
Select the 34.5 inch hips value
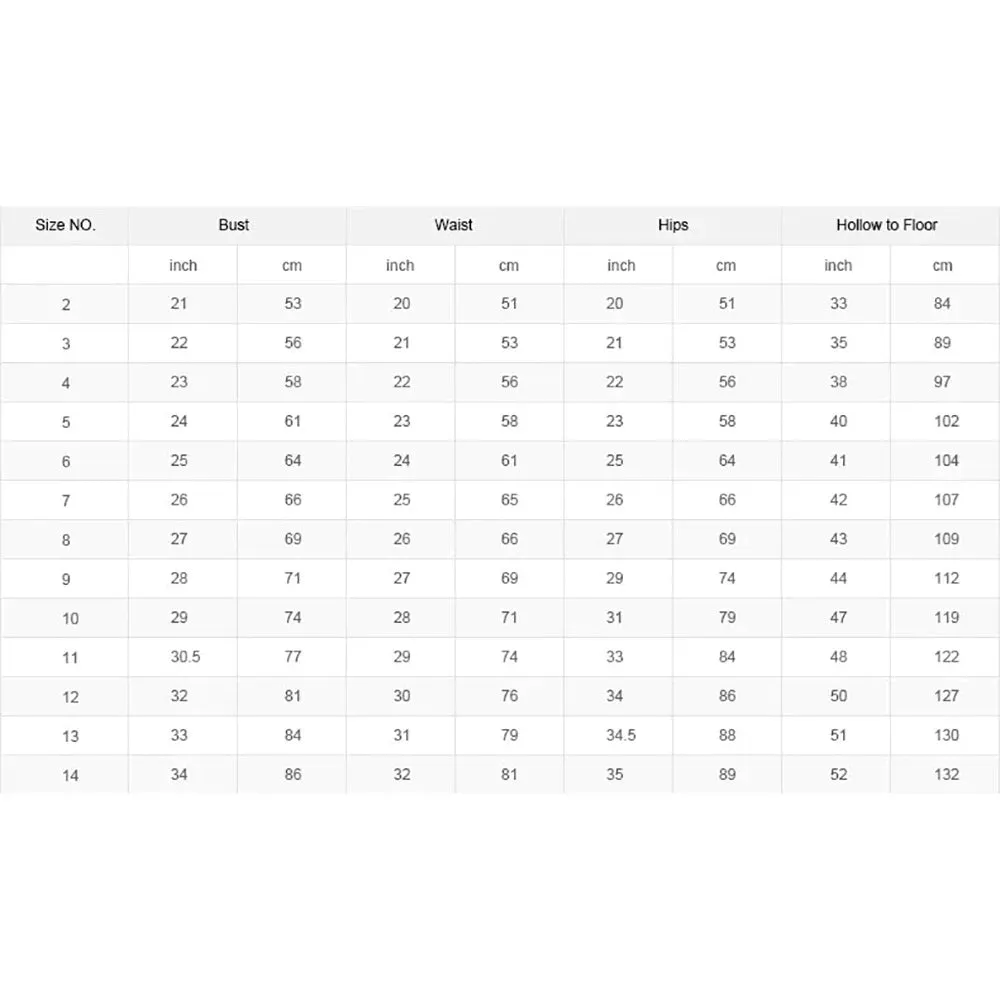point(620,735)
